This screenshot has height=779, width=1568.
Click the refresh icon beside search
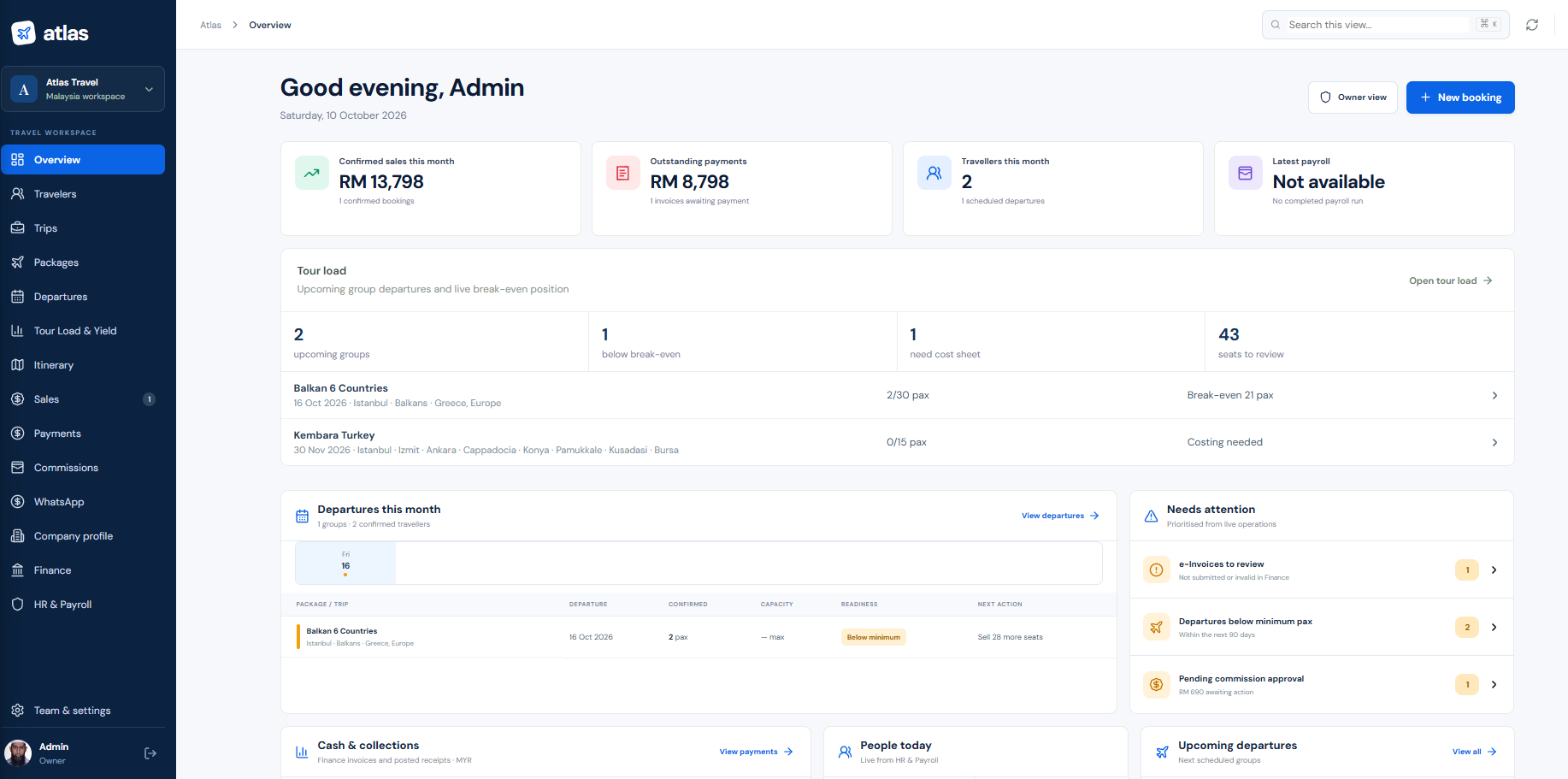(x=1532, y=25)
